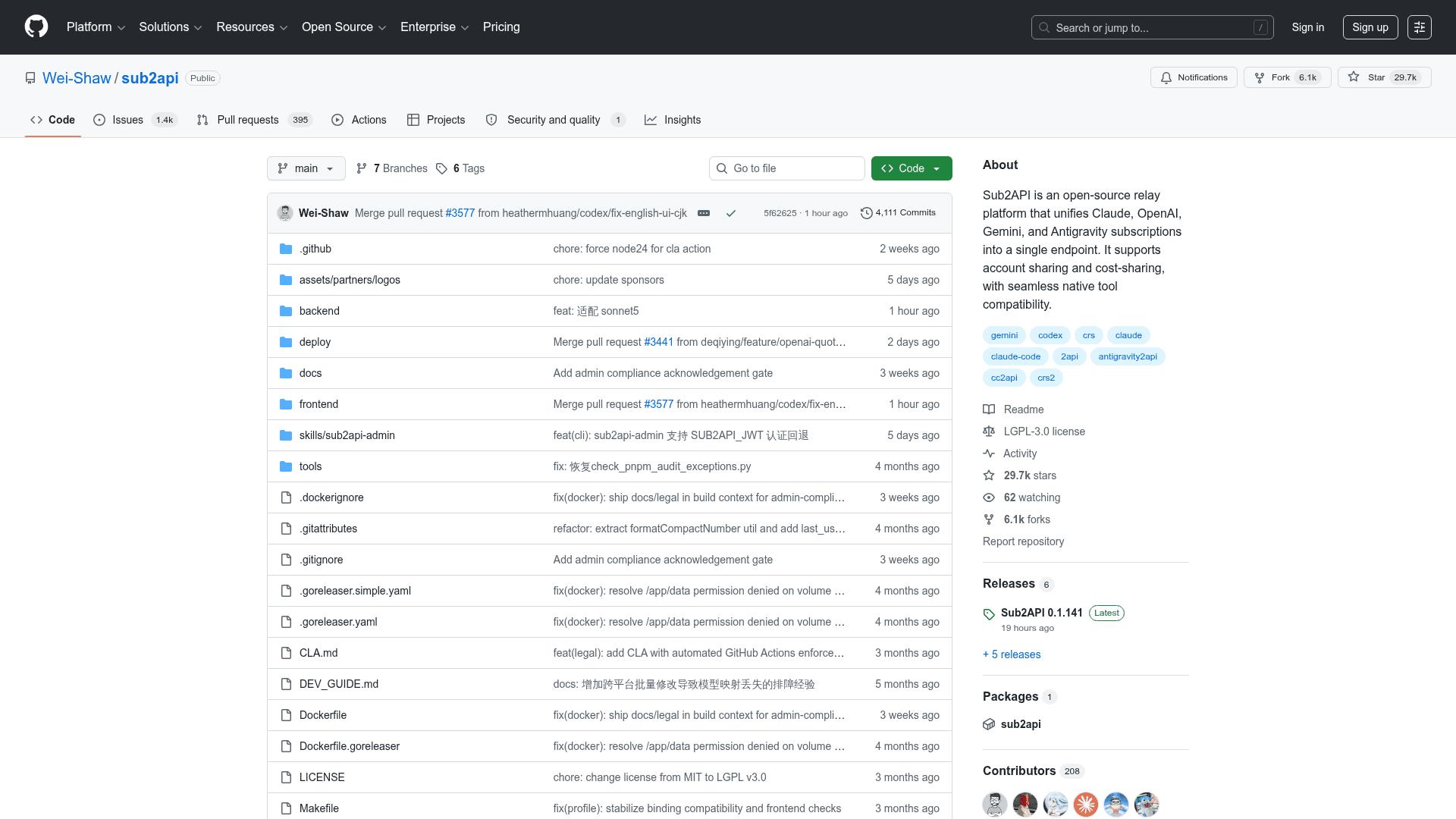The width and height of the screenshot is (1456, 819).
Task: View the 7 Branches link
Action: [x=392, y=168]
